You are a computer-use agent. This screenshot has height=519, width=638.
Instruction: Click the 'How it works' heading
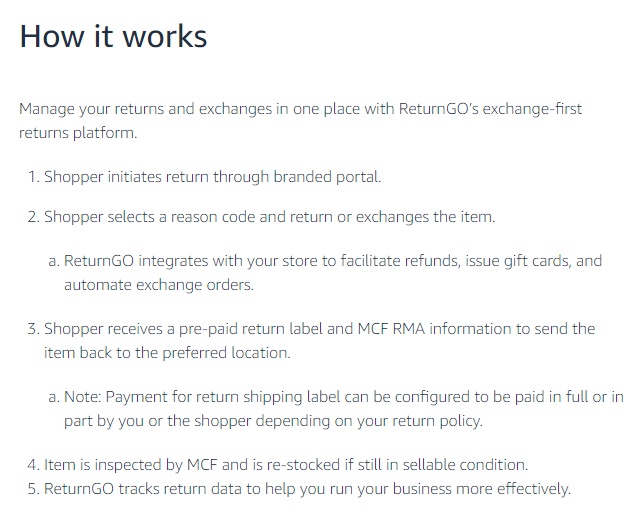(114, 36)
